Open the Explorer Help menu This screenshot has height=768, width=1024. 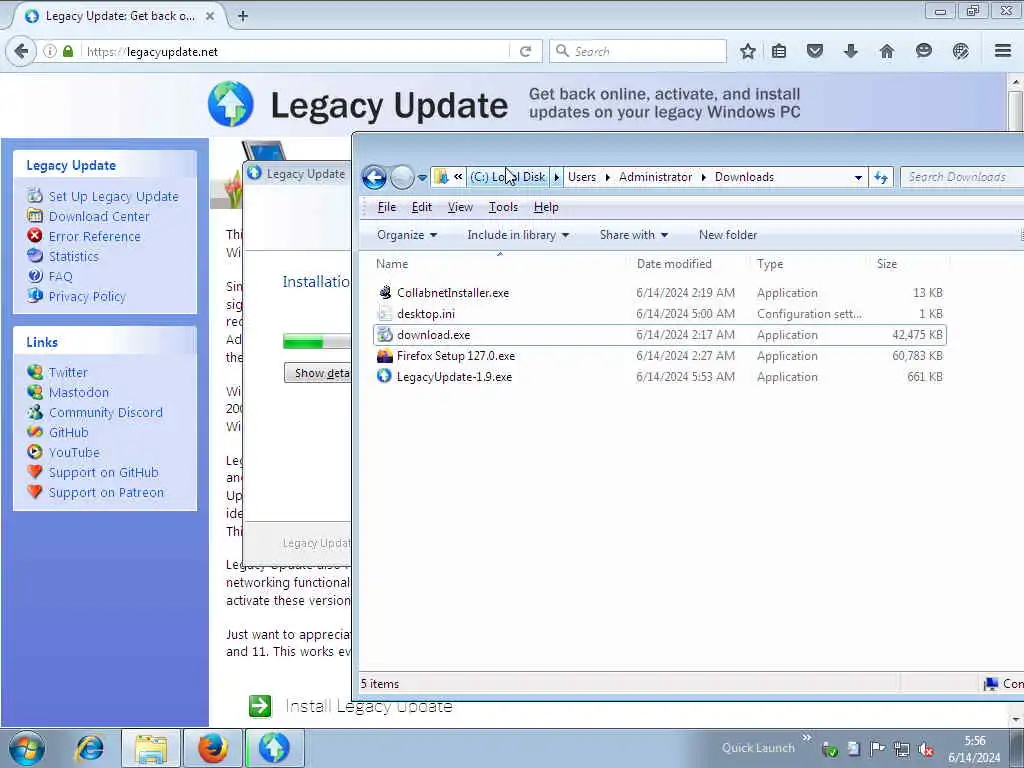[x=546, y=207]
